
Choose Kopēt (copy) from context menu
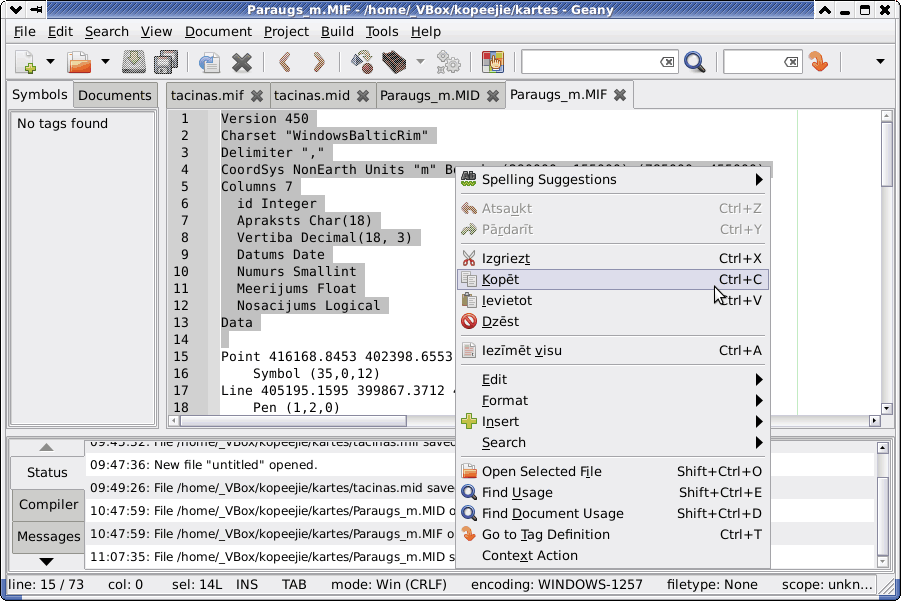click(613, 280)
